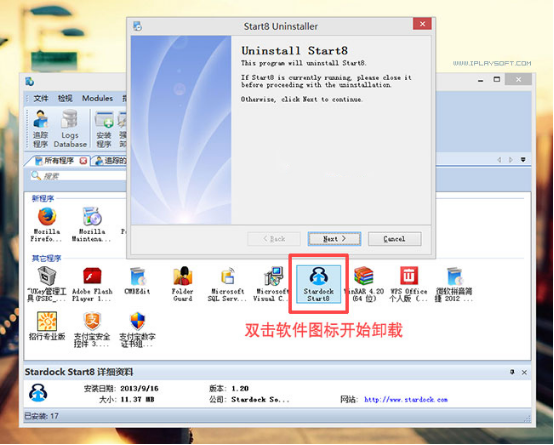This screenshot has width=554, height=445.
Task: Close the Stardock Start8 详细资料 panel
Action: click(524, 372)
